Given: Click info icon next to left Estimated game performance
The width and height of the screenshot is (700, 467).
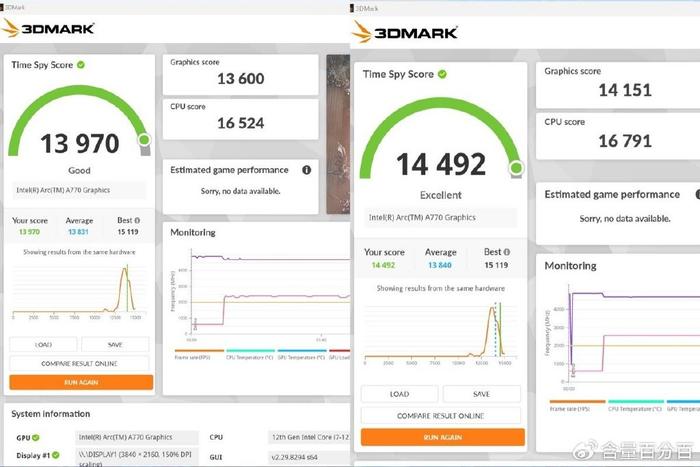Looking at the screenshot, I should 306,170.
